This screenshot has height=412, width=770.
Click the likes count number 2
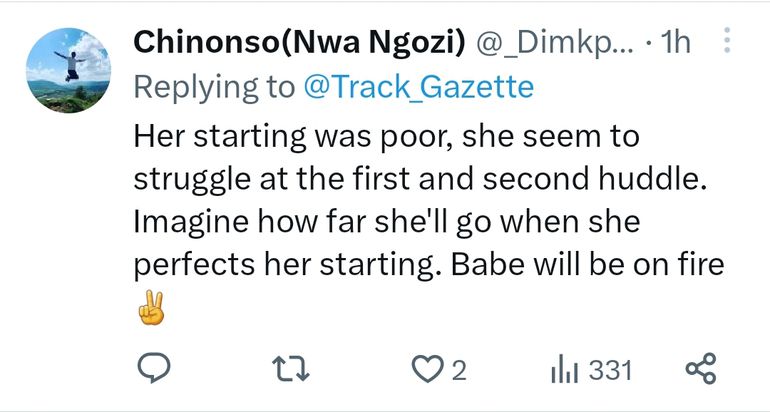[459, 371]
